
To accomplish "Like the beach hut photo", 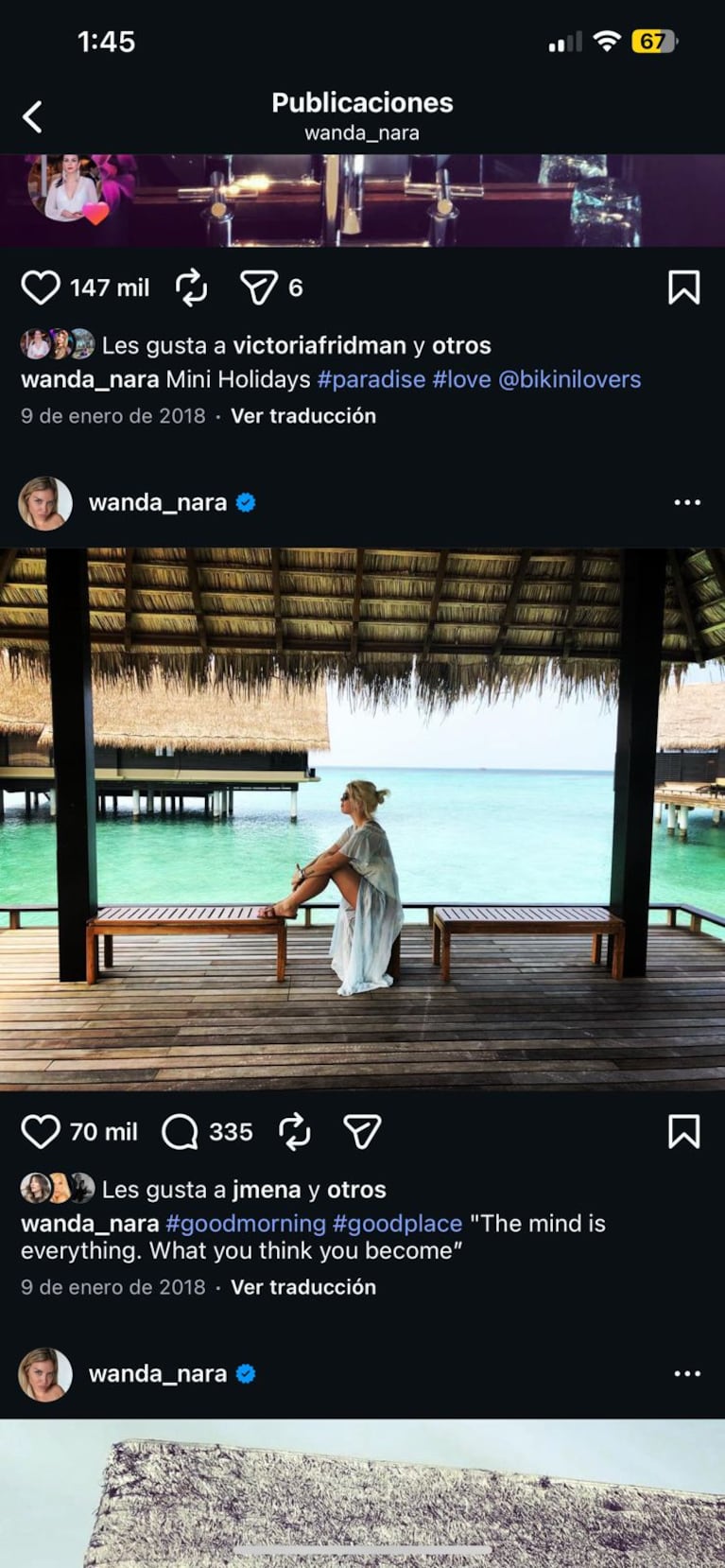I will 42,1131.
